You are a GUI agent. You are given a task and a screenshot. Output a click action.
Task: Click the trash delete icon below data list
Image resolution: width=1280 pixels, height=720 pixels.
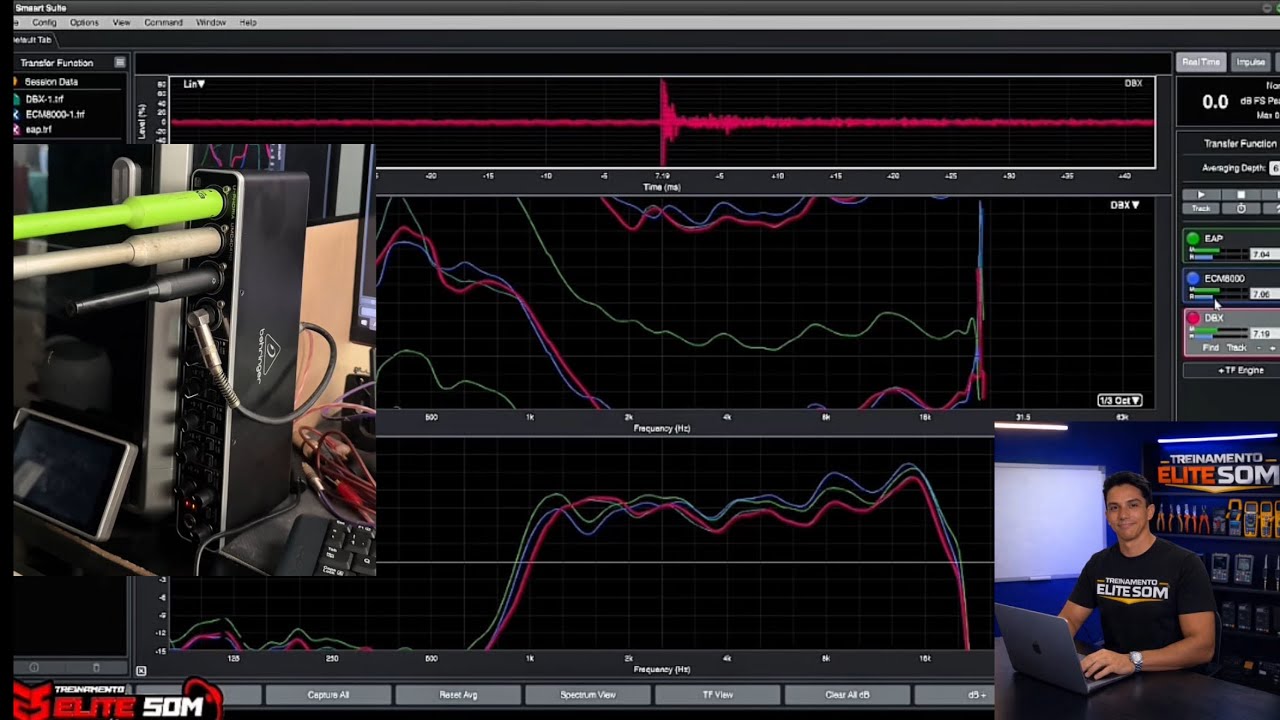(x=96, y=667)
